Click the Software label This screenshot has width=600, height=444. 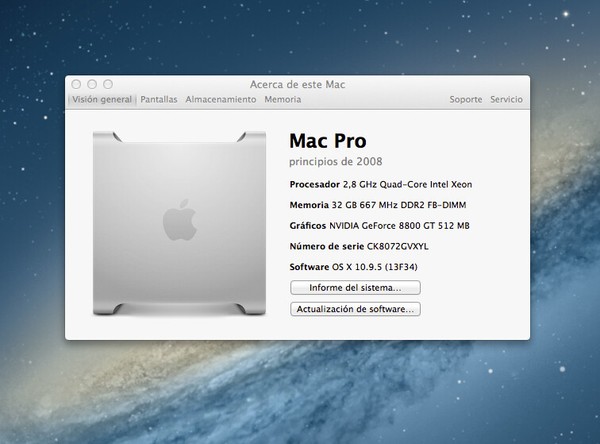309,267
